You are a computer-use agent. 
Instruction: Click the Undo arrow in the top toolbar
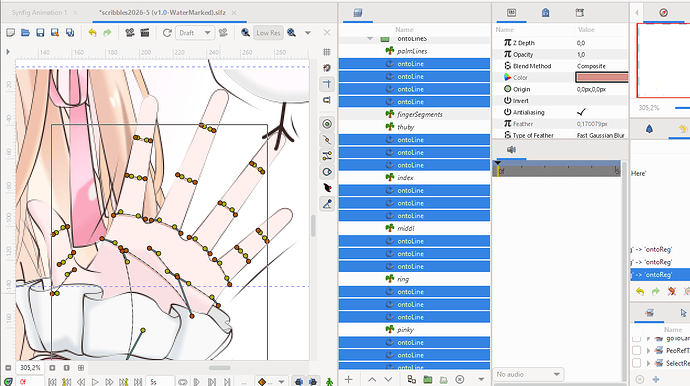[92, 33]
